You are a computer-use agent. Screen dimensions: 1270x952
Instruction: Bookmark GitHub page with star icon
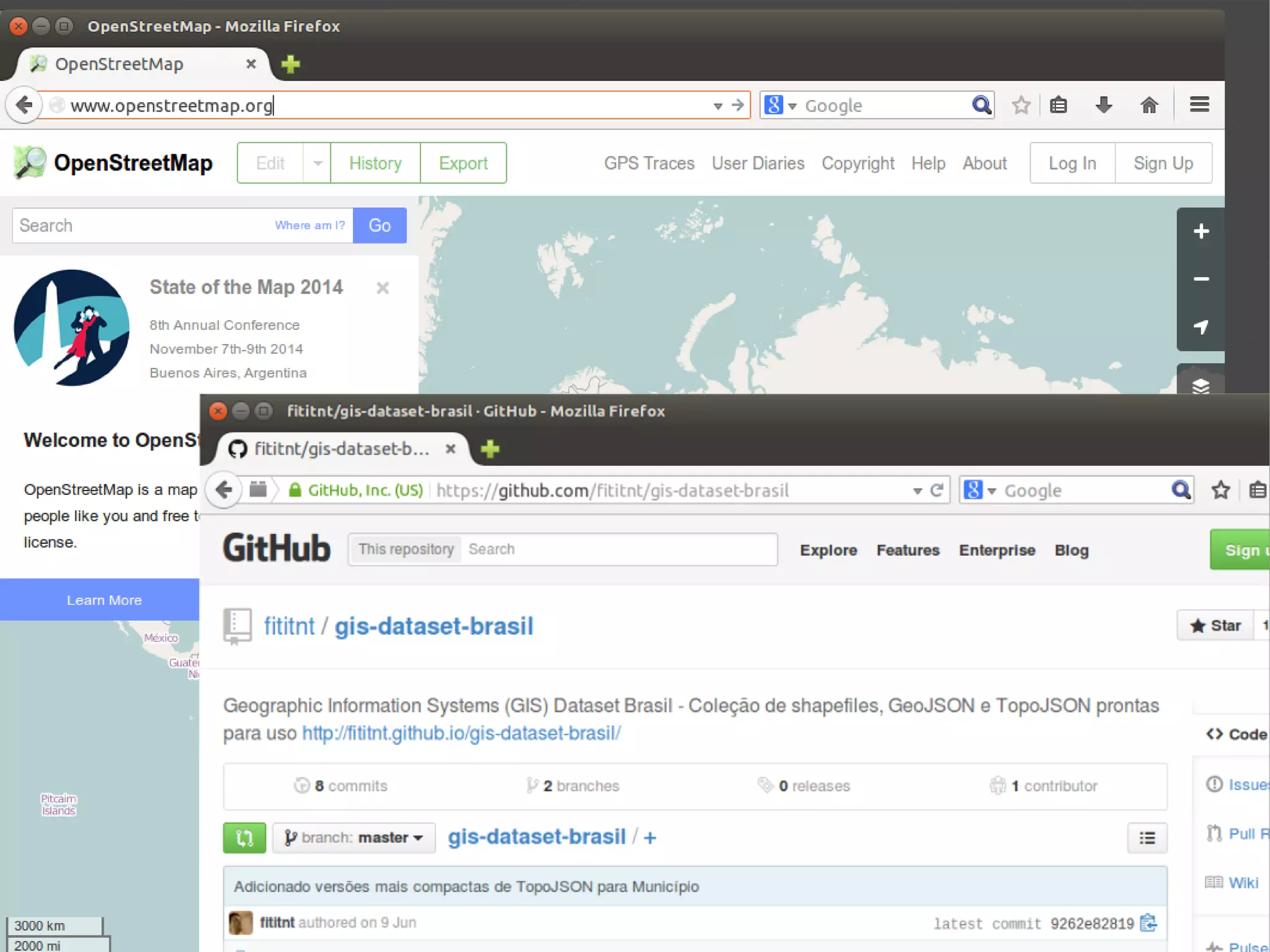point(1220,490)
